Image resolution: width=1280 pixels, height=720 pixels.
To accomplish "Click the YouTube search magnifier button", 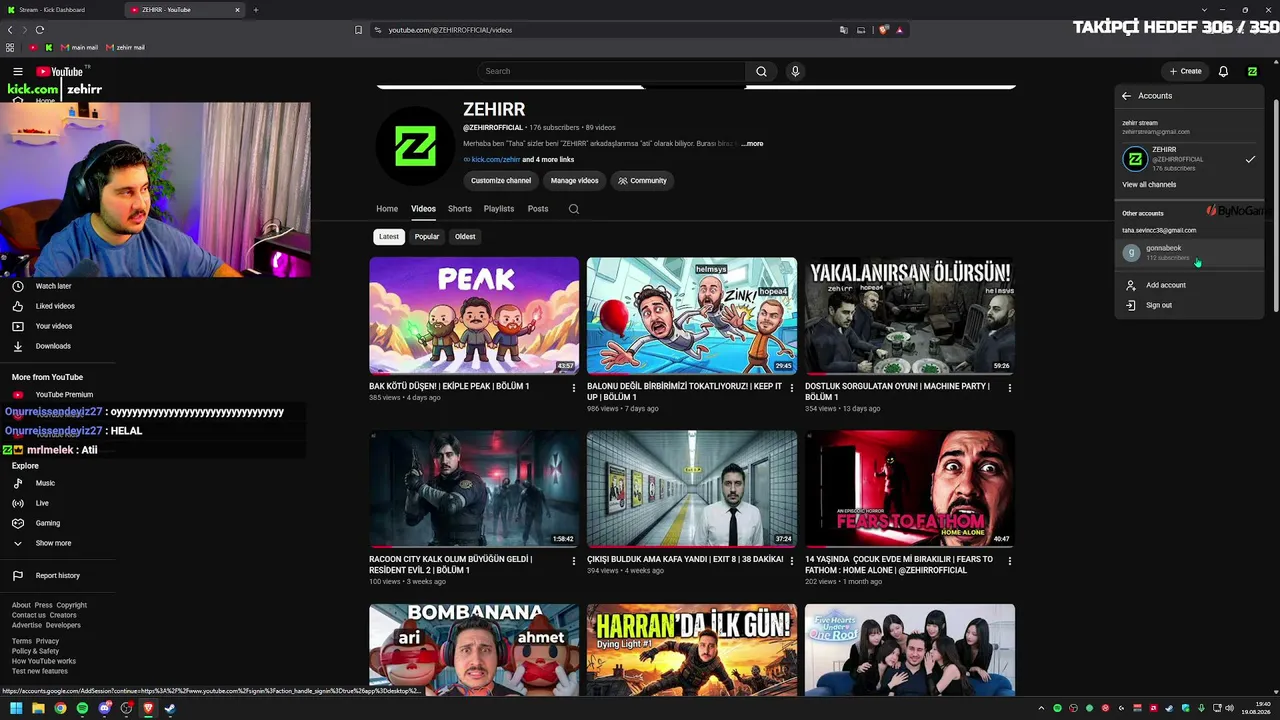I will pos(761,71).
